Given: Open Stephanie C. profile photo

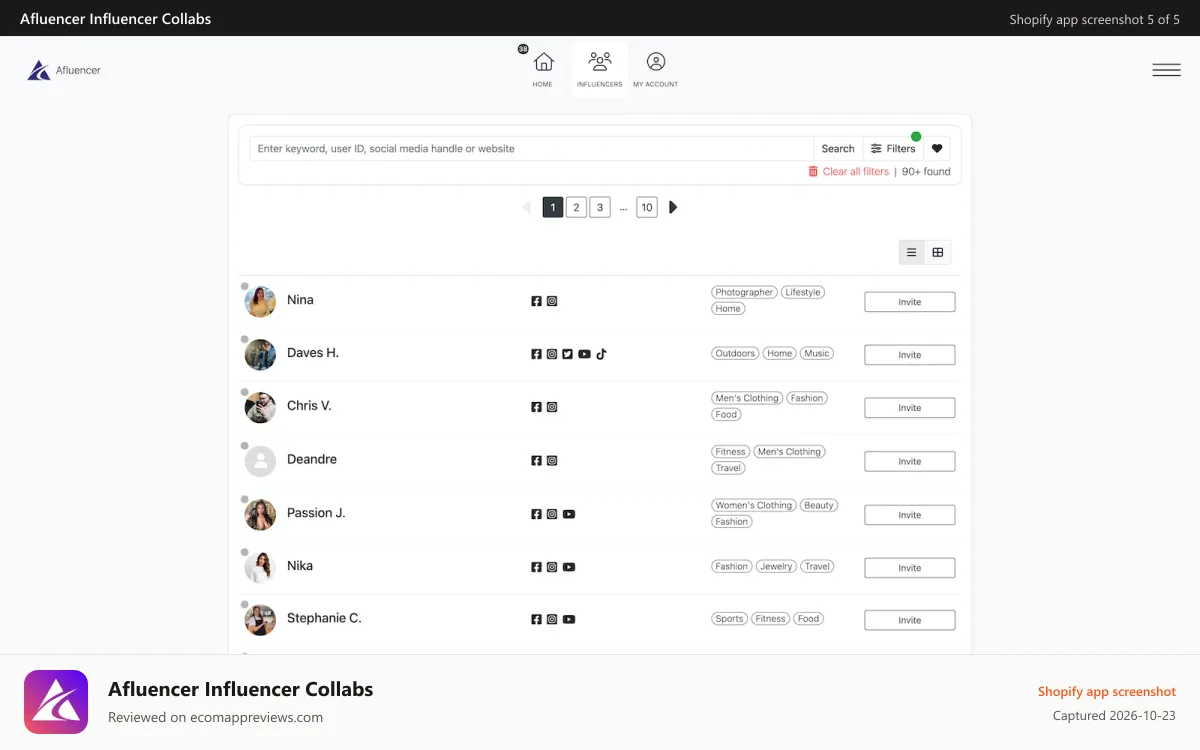Looking at the screenshot, I should pos(260,619).
